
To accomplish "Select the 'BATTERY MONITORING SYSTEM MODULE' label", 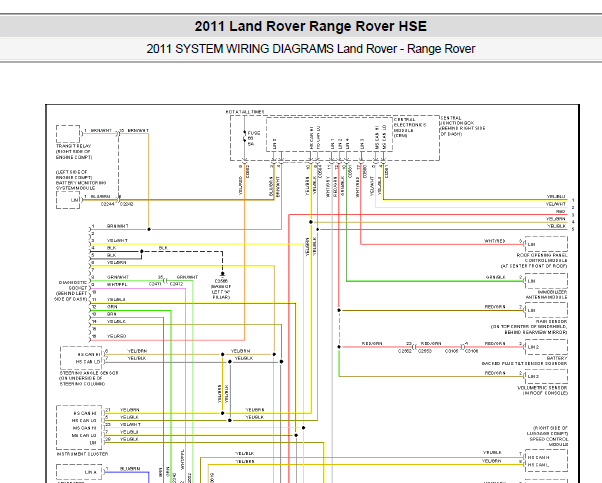I will [81, 185].
